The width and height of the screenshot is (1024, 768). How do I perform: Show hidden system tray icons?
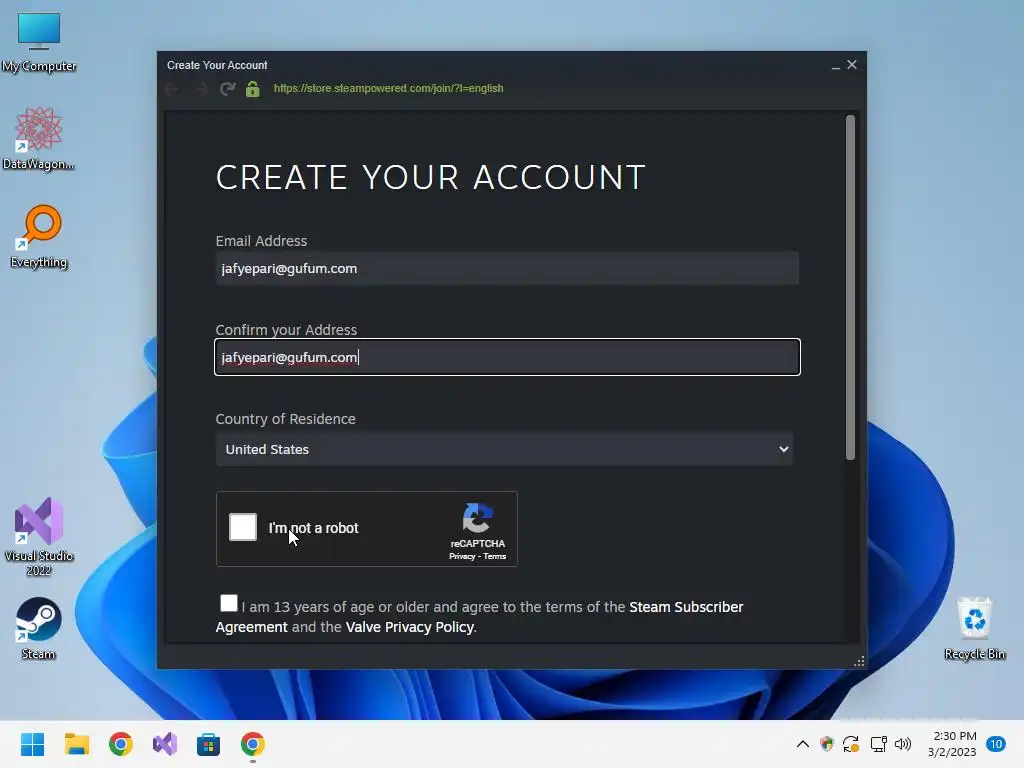pos(803,744)
